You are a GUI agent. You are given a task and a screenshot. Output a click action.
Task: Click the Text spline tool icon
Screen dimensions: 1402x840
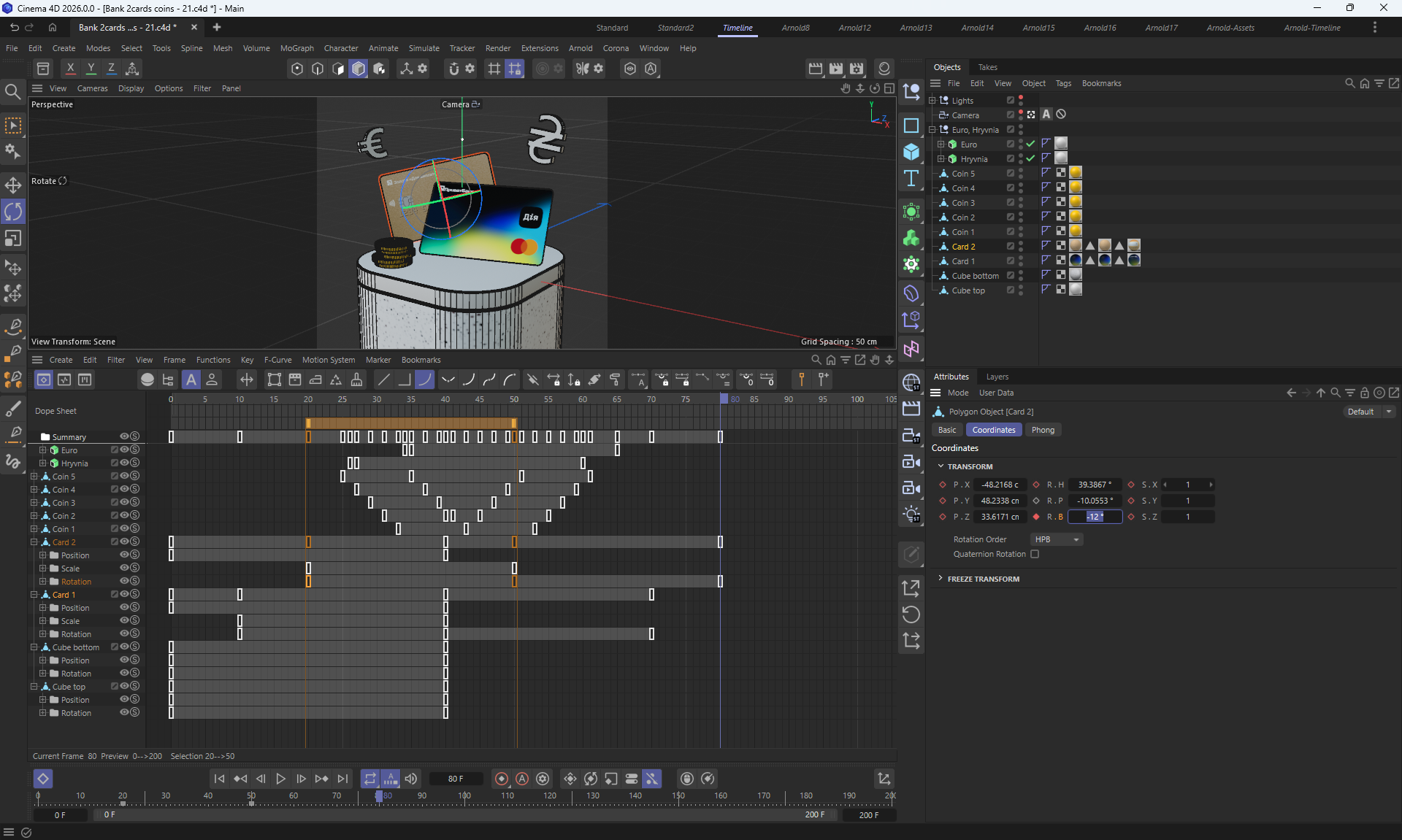[x=911, y=179]
